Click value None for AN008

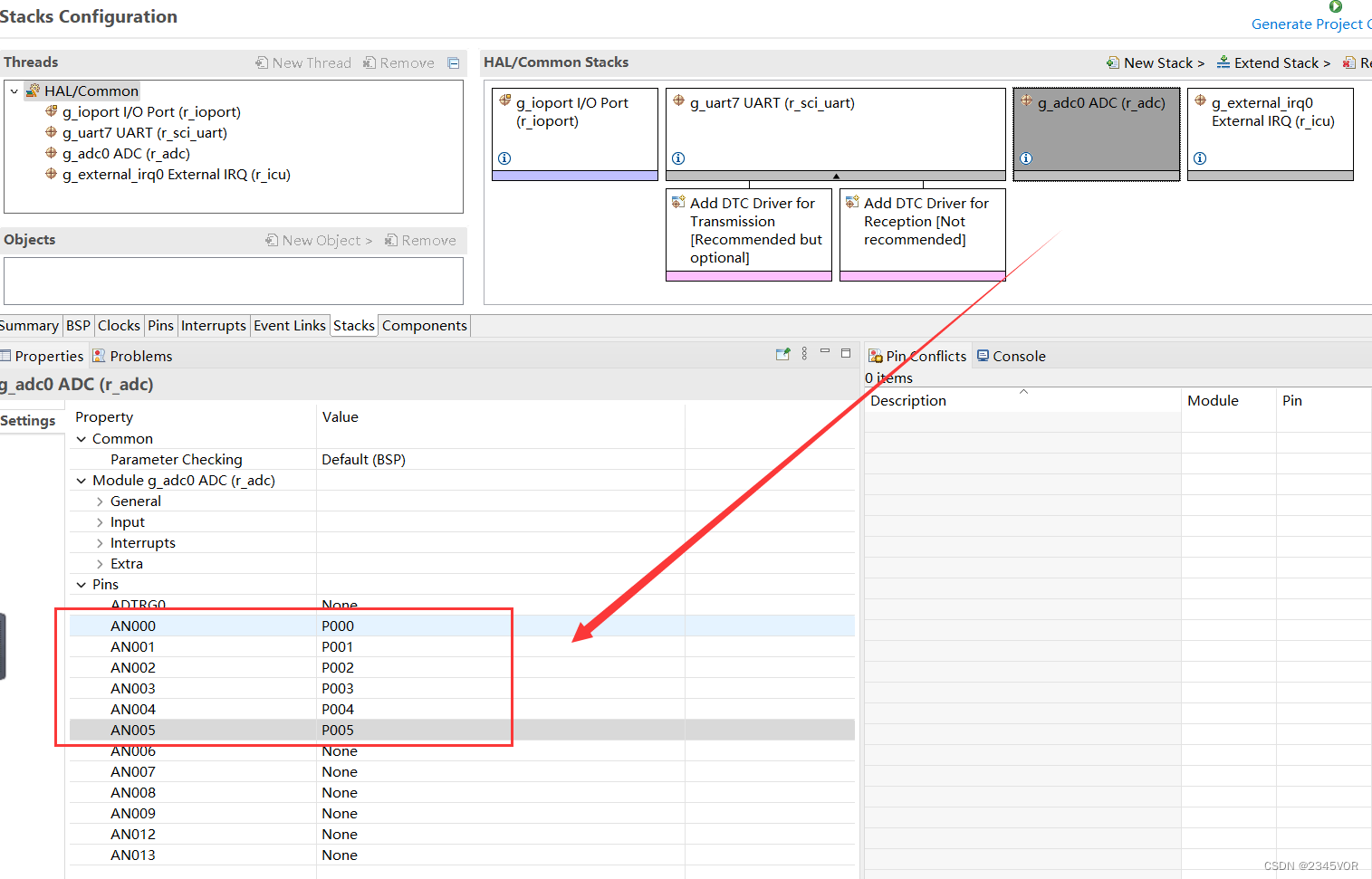340,793
